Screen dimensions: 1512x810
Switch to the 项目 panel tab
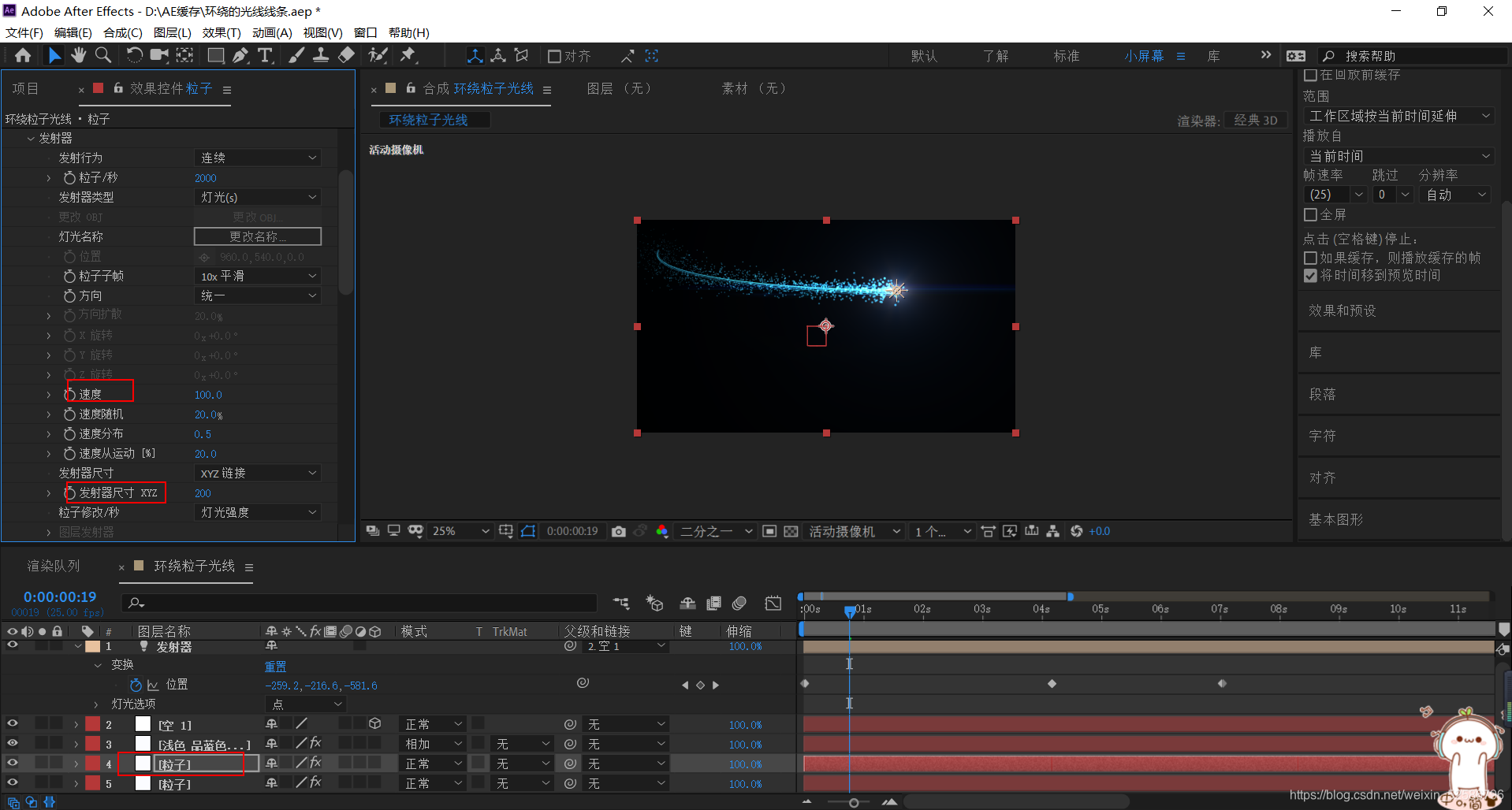coord(25,89)
